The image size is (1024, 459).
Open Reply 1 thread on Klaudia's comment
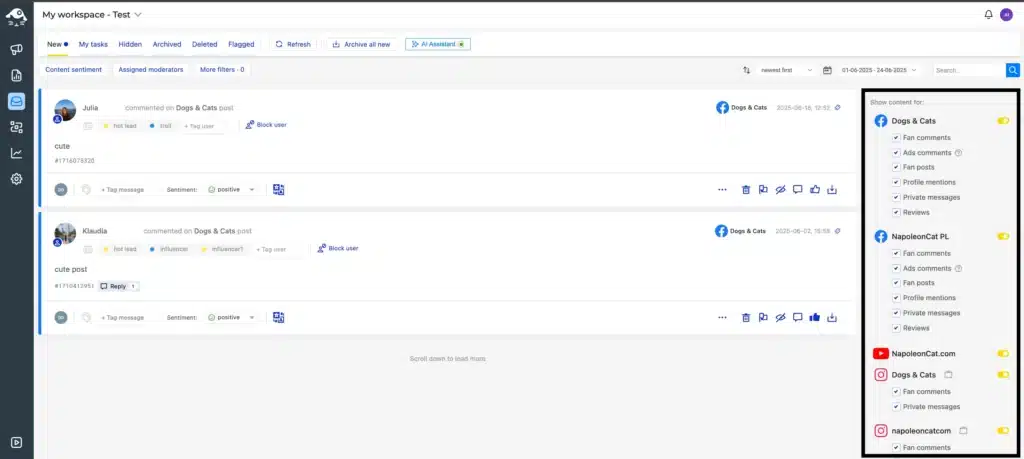point(119,287)
